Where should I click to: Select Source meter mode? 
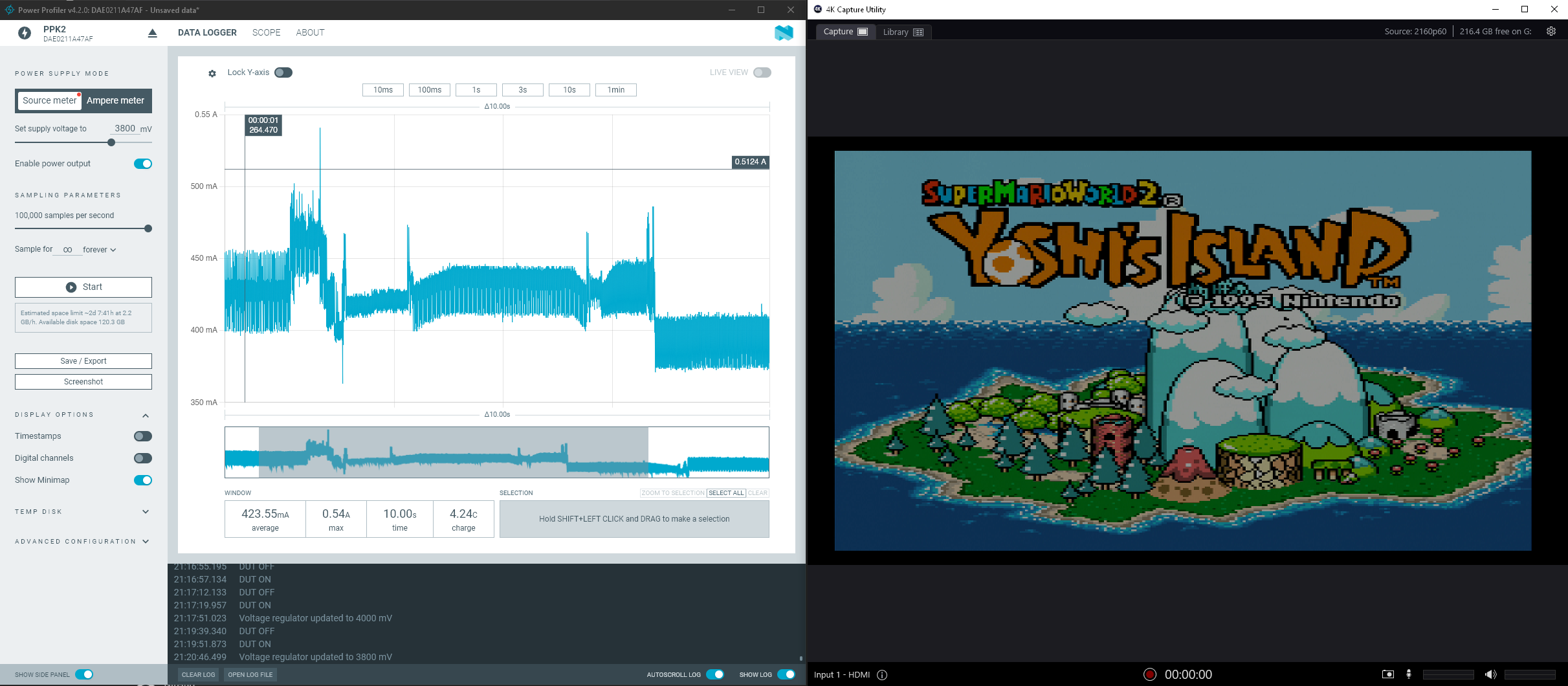coord(49,100)
